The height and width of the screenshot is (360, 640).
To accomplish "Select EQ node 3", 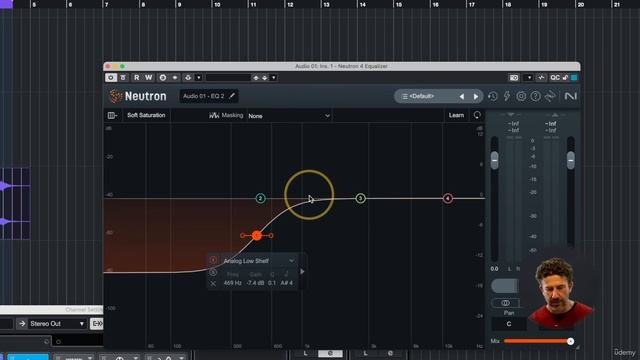I will coord(360,198).
